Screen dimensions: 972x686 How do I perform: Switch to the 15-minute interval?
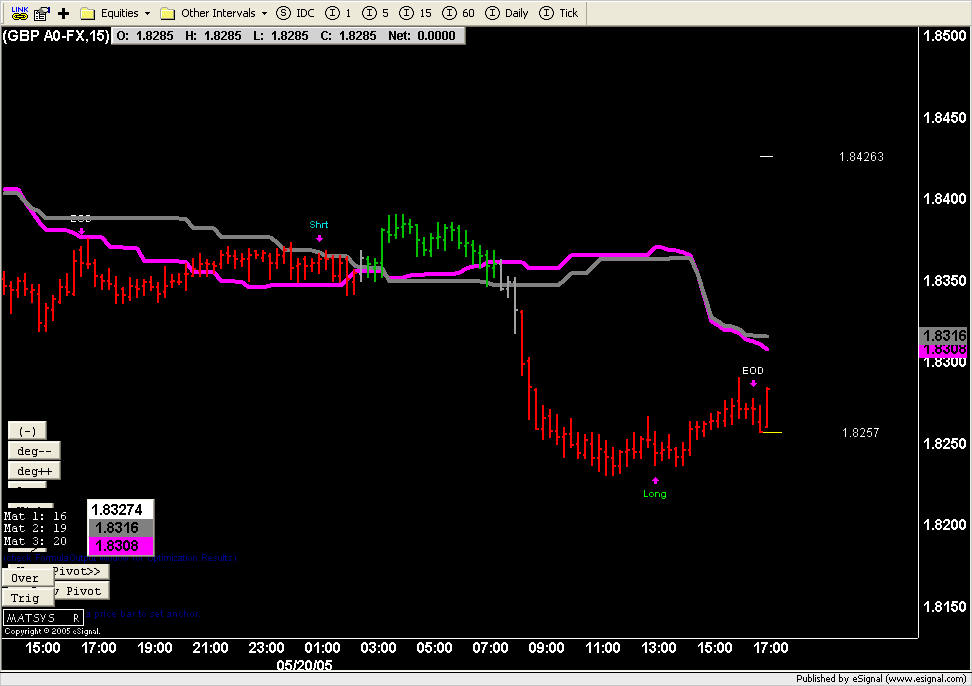tap(415, 13)
